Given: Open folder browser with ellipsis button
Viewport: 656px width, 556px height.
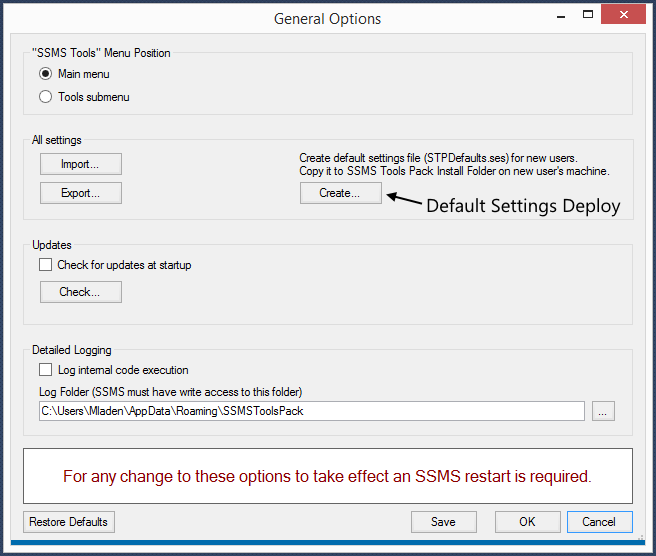Looking at the screenshot, I should [x=603, y=411].
